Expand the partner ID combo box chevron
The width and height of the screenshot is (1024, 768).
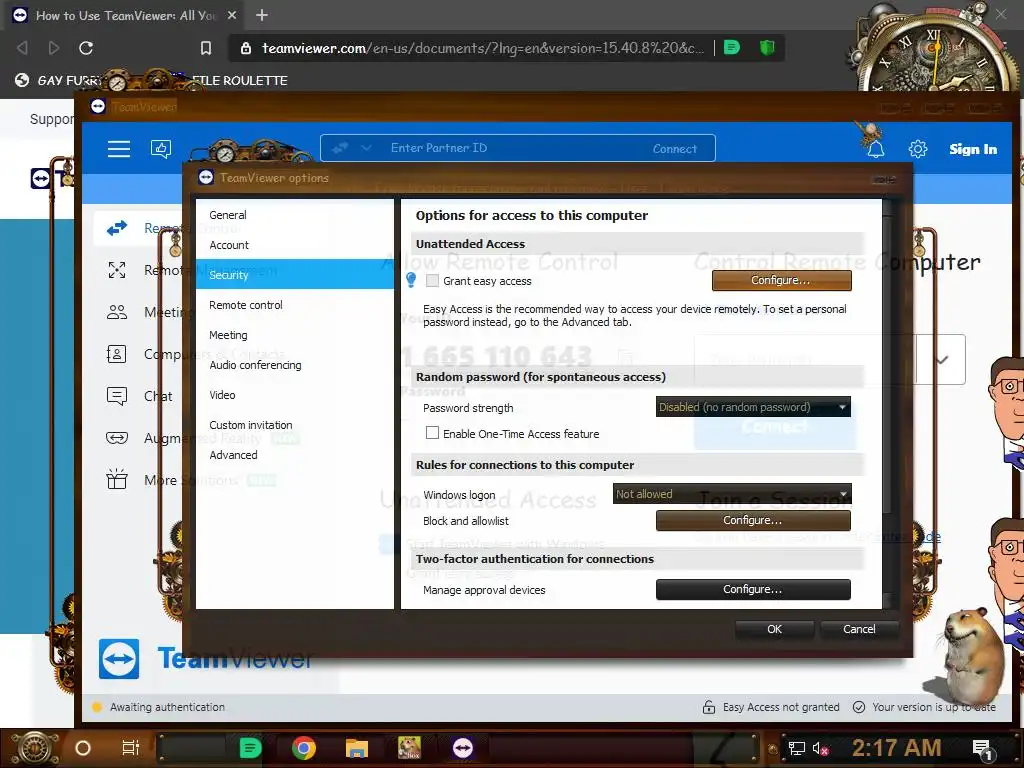(x=941, y=360)
